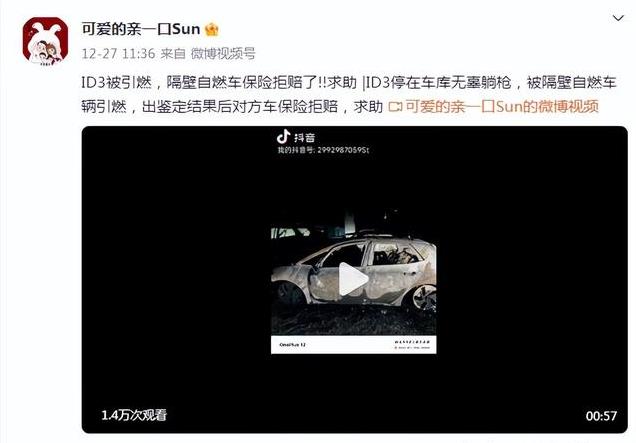Screen dimensions: 636x443
Task: Click the Douyin logo watermark in the video
Action: (284, 137)
